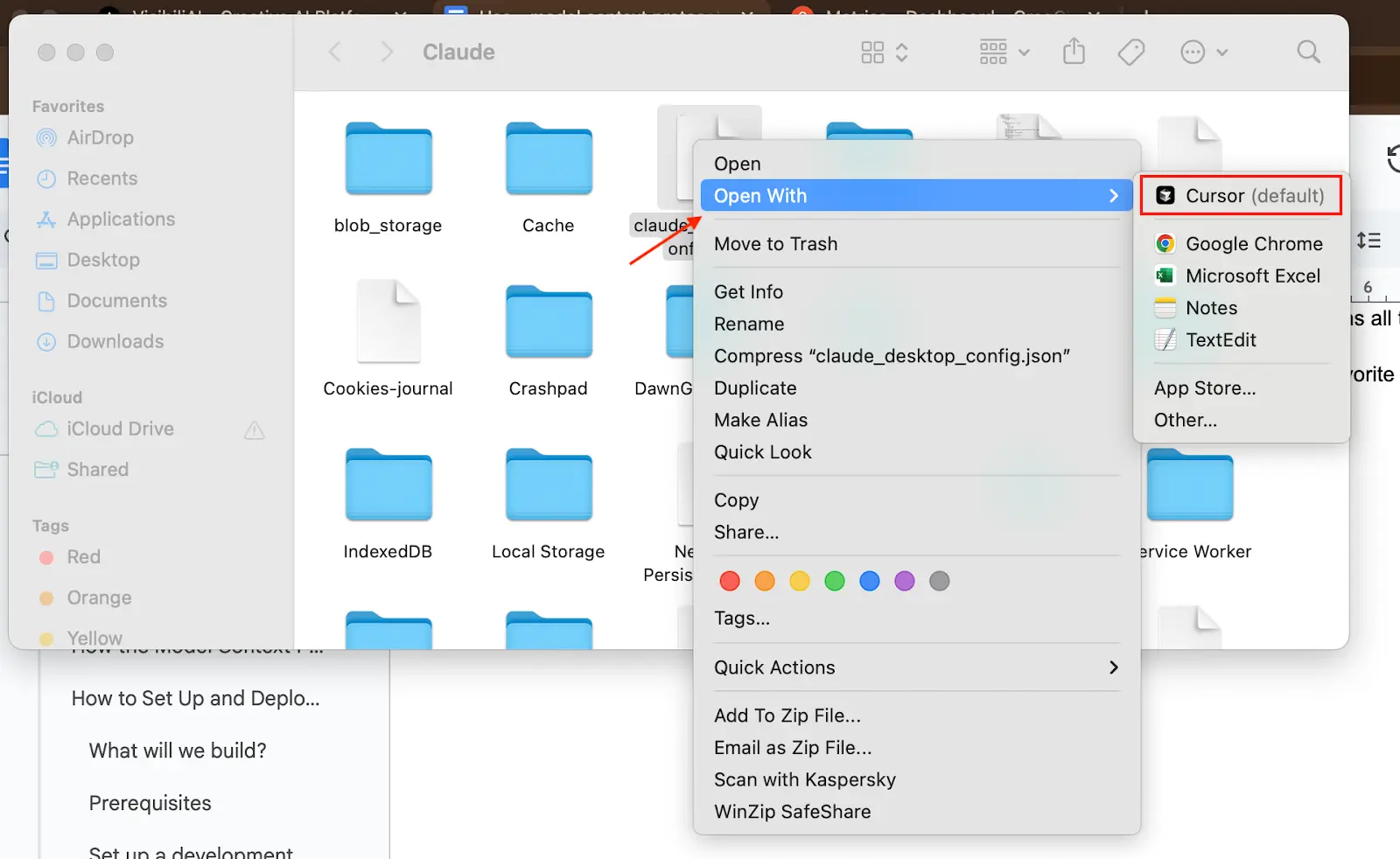Screen dimensions: 1400x859
Task: Apply the red tag color dot
Action: pyautogui.click(x=730, y=581)
